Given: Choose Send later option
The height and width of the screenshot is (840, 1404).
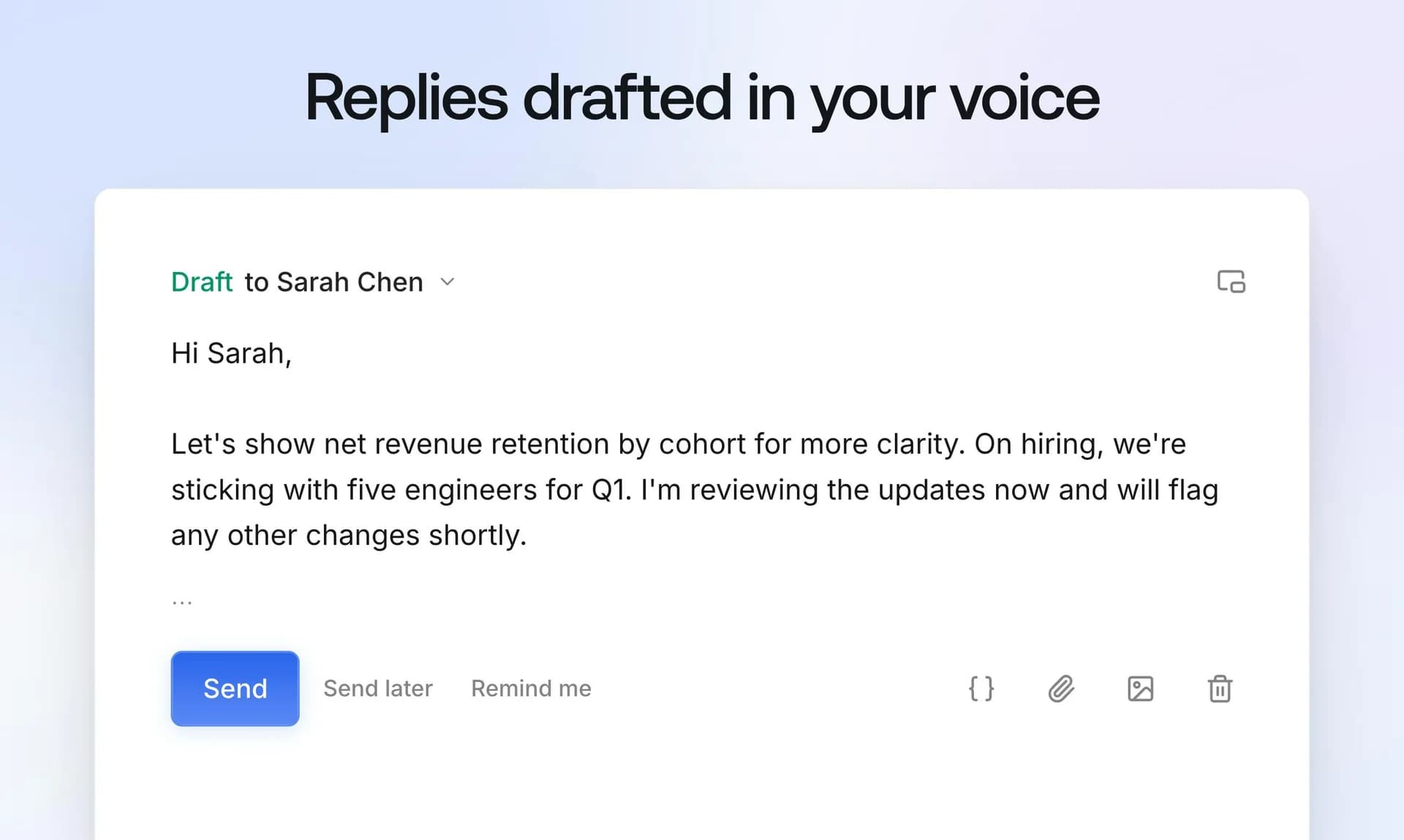Looking at the screenshot, I should [378, 688].
